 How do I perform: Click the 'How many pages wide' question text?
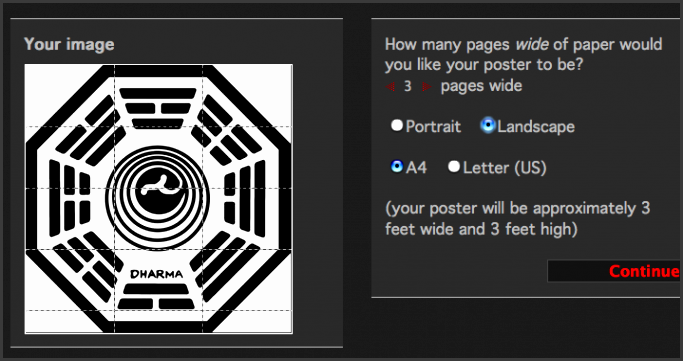[524, 54]
